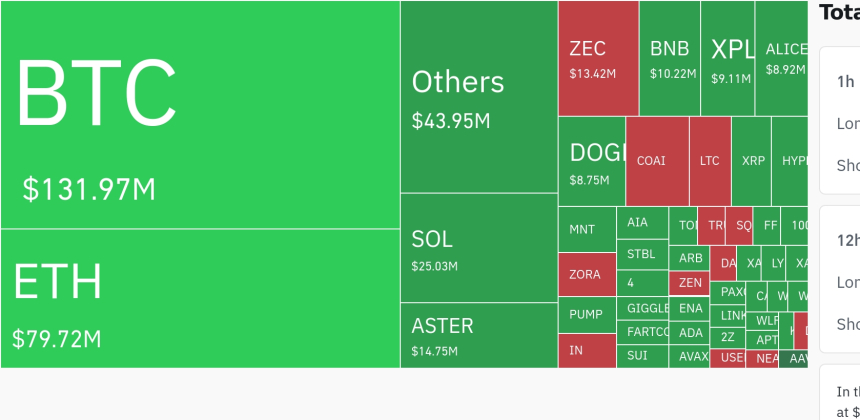Select the DOGE $8.75M tile

coord(591,161)
